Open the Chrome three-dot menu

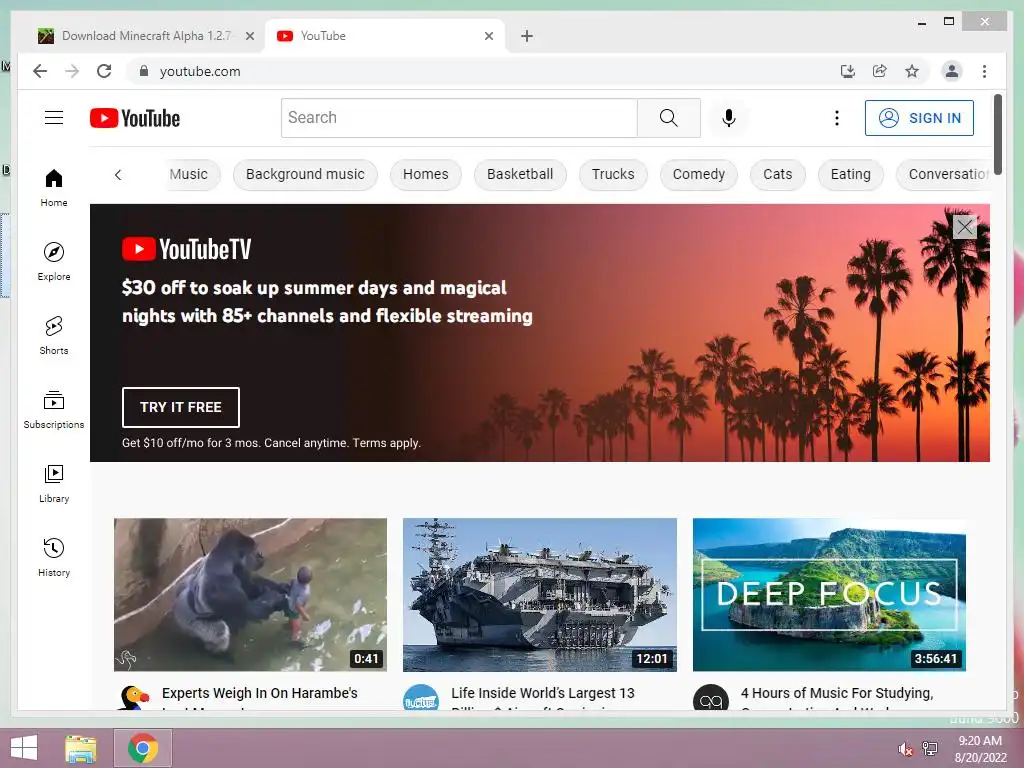984,71
